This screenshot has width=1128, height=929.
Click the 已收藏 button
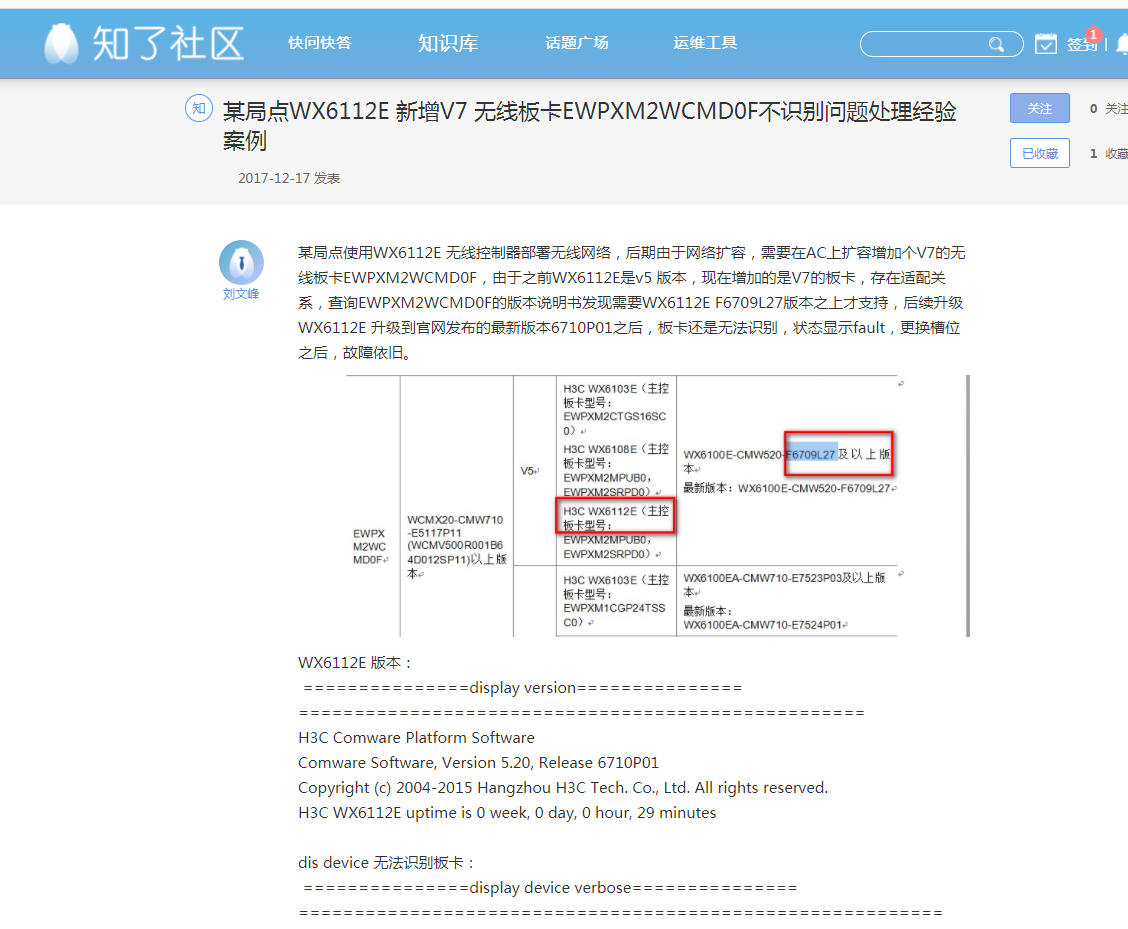tap(1040, 153)
